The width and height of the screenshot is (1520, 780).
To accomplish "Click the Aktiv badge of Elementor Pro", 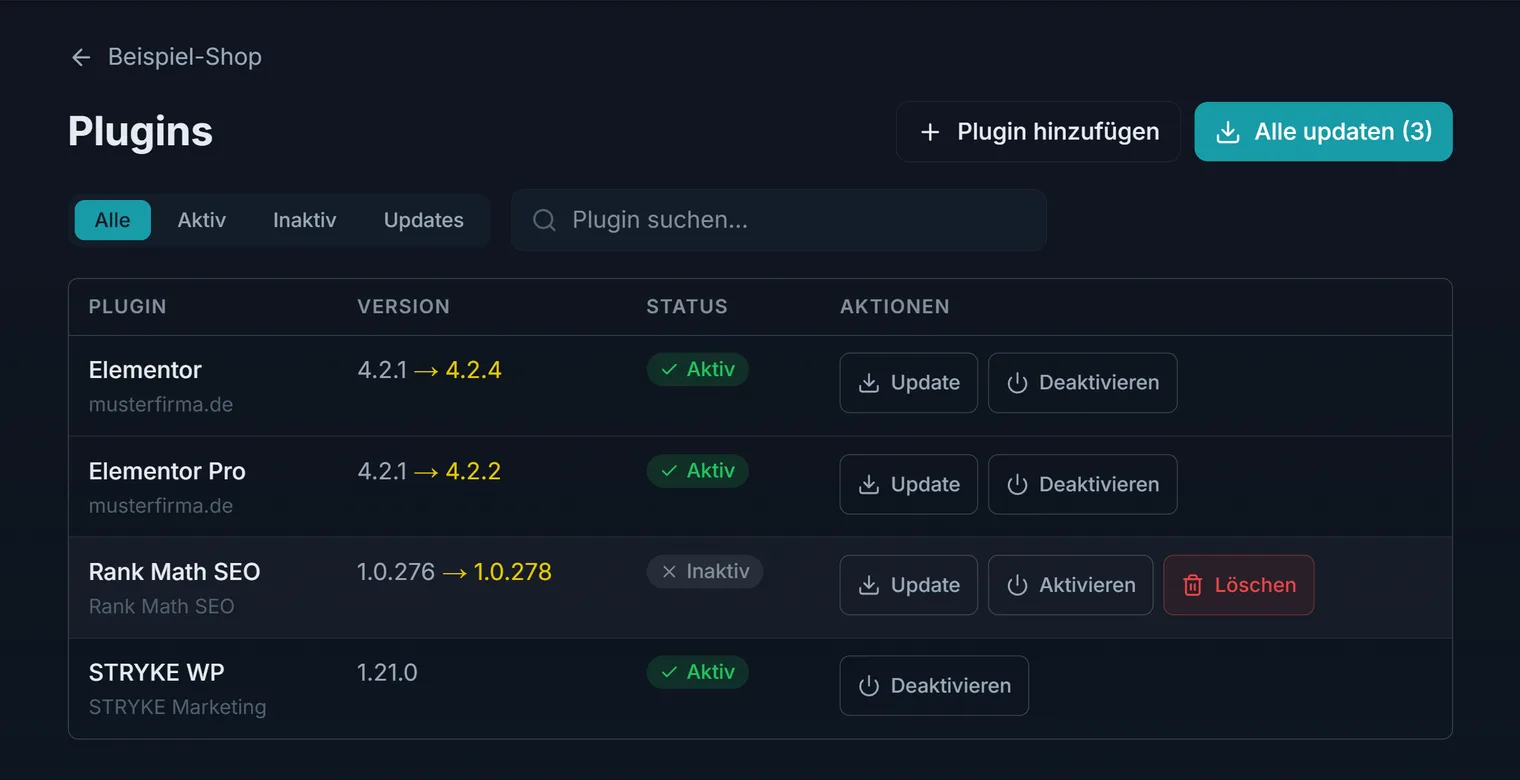I will click(698, 471).
